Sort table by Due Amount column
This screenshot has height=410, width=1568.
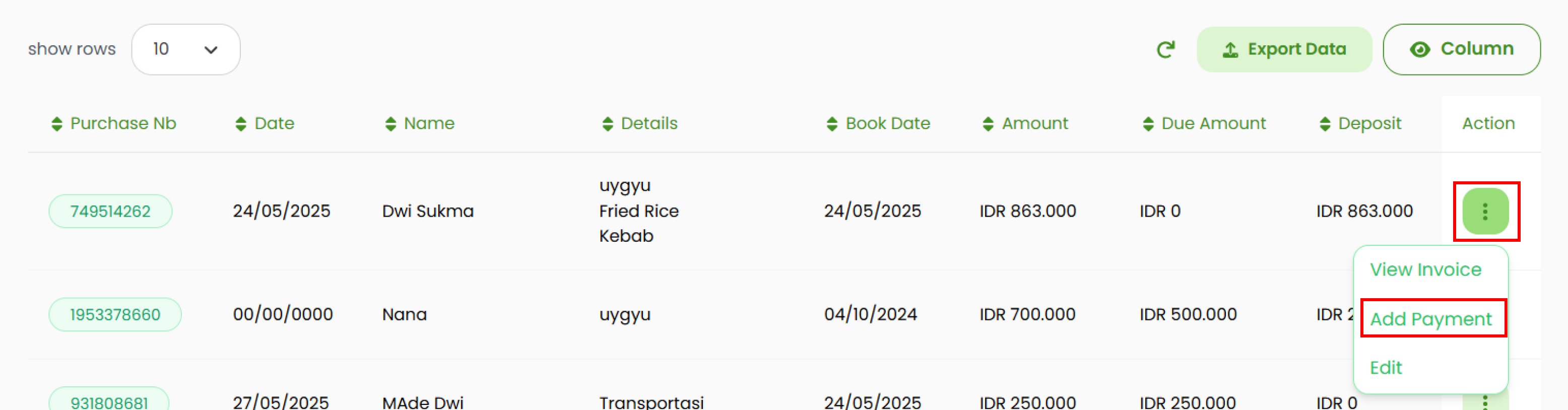pos(1147,124)
